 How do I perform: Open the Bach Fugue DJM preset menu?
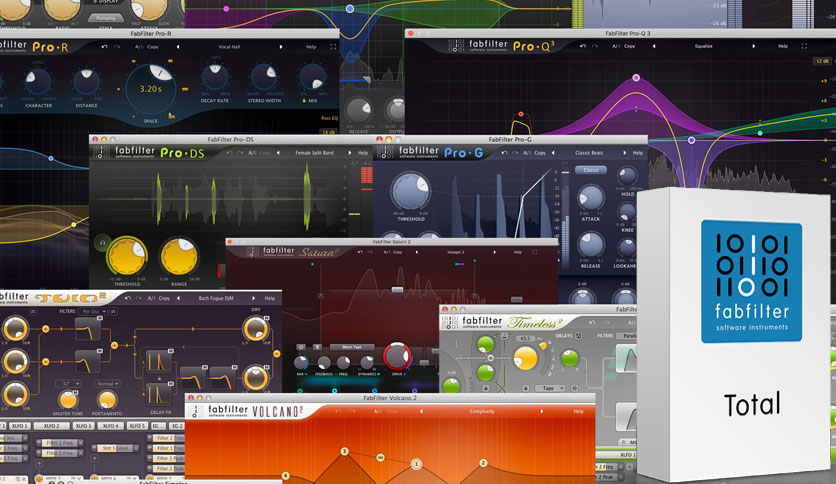pyautogui.click(x=216, y=299)
